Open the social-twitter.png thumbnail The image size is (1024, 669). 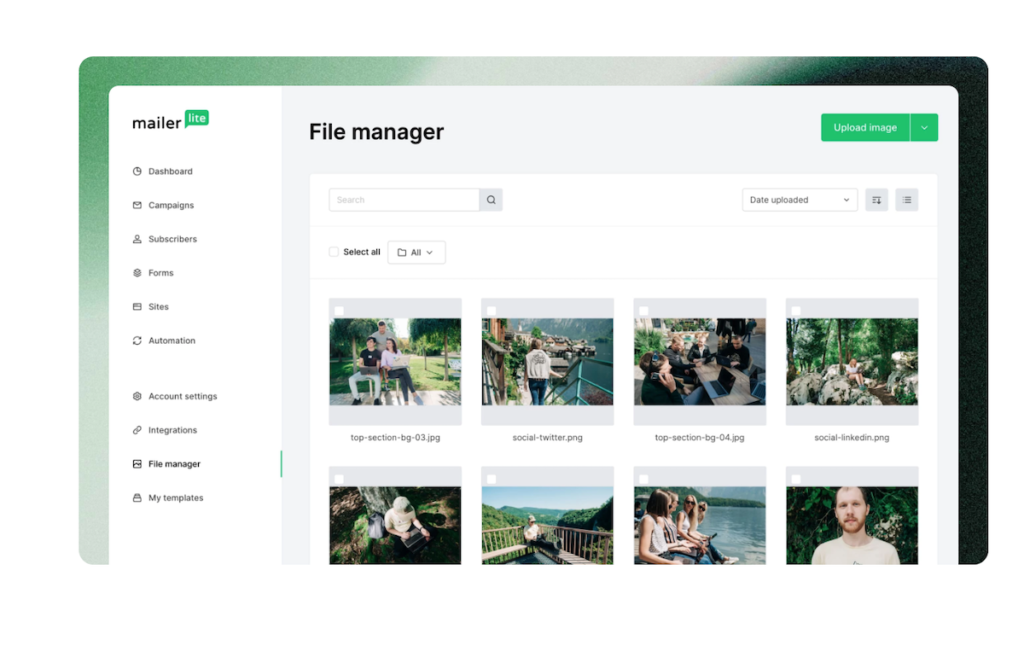547,362
